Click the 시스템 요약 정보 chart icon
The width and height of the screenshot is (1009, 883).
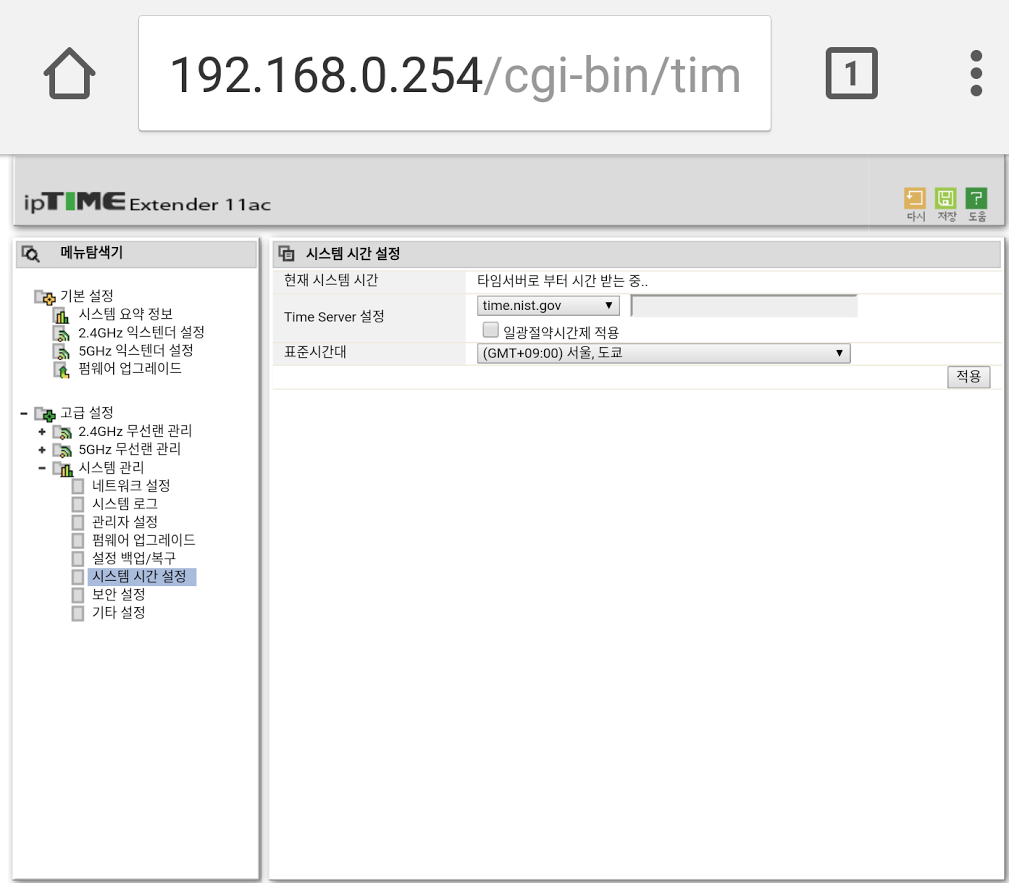pyautogui.click(x=61, y=315)
